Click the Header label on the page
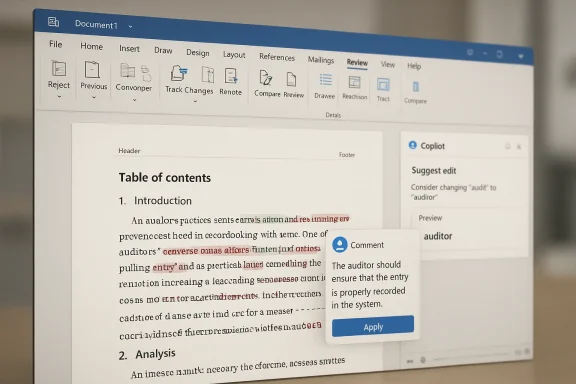576x384 pixels. (x=129, y=151)
